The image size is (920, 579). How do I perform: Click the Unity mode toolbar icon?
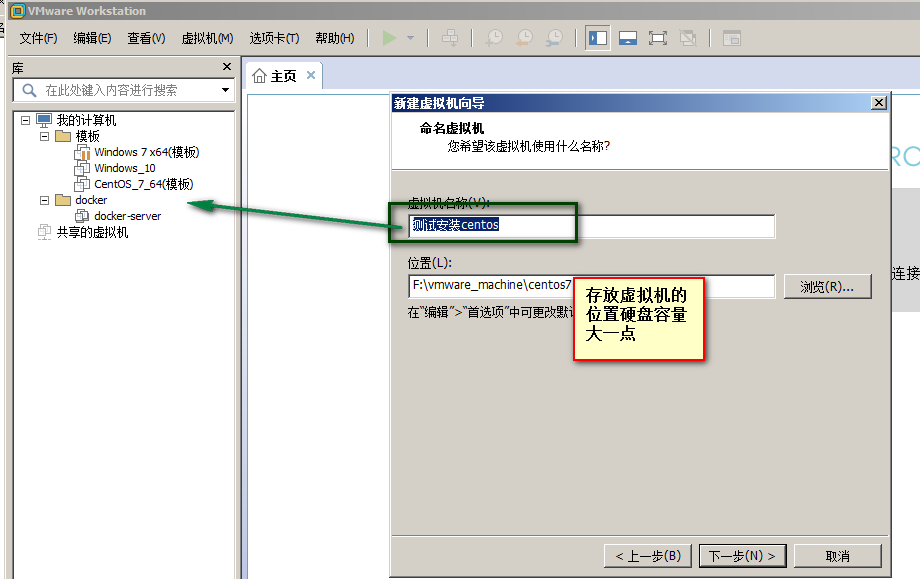688,38
